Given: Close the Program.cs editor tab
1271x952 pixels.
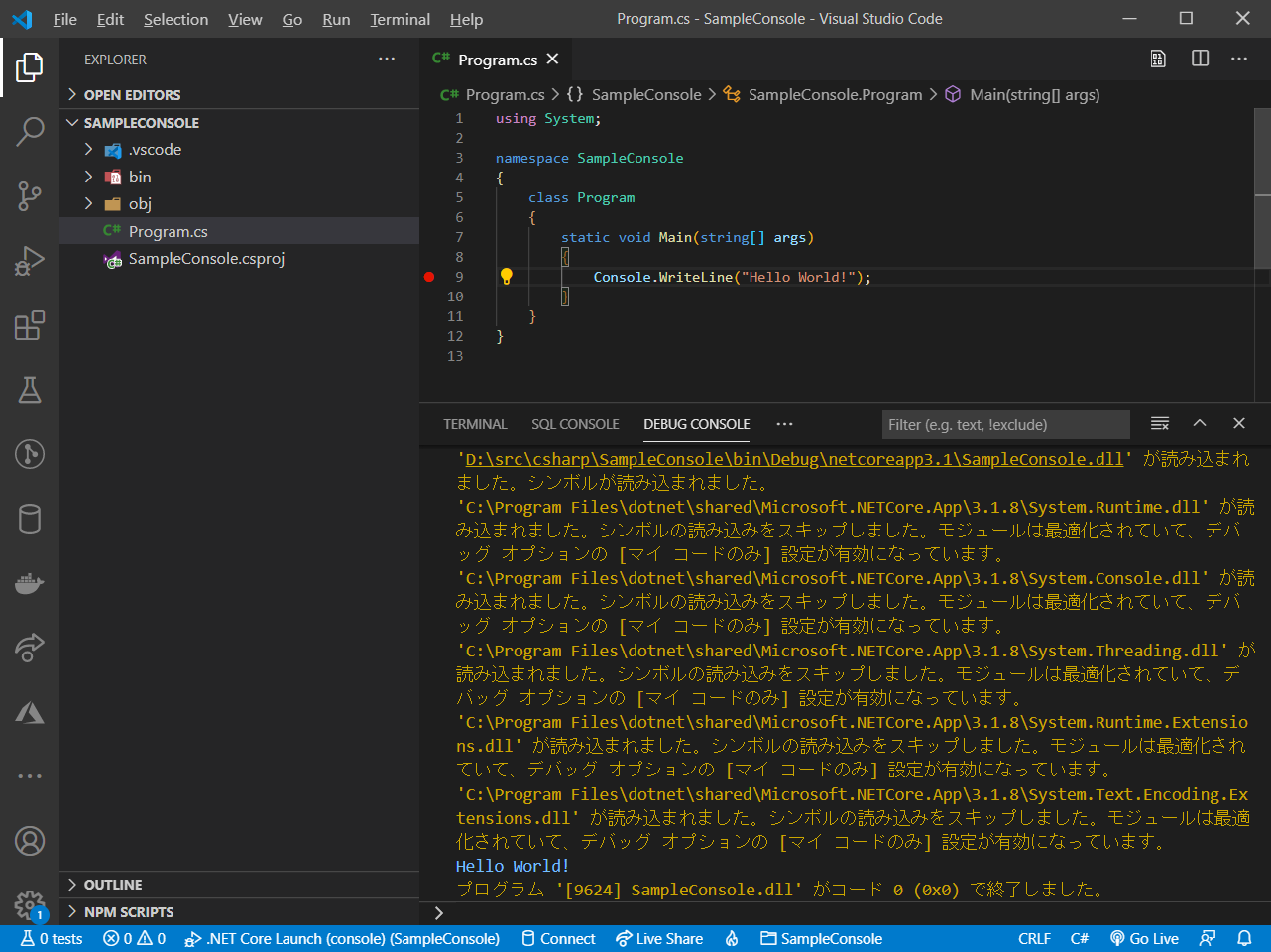Looking at the screenshot, I should pyautogui.click(x=552, y=59).
